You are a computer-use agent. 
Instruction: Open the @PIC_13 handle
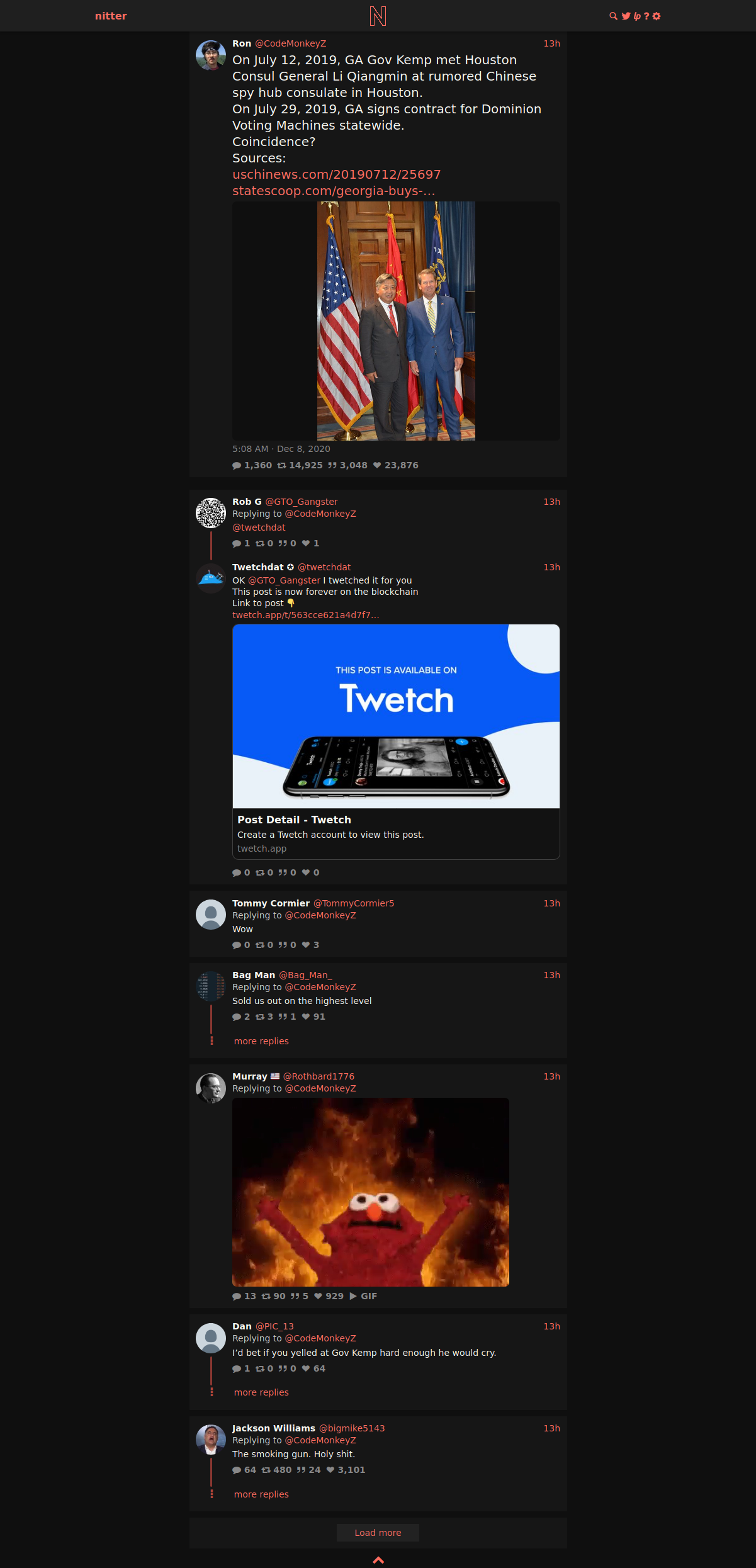point(274,1326)
